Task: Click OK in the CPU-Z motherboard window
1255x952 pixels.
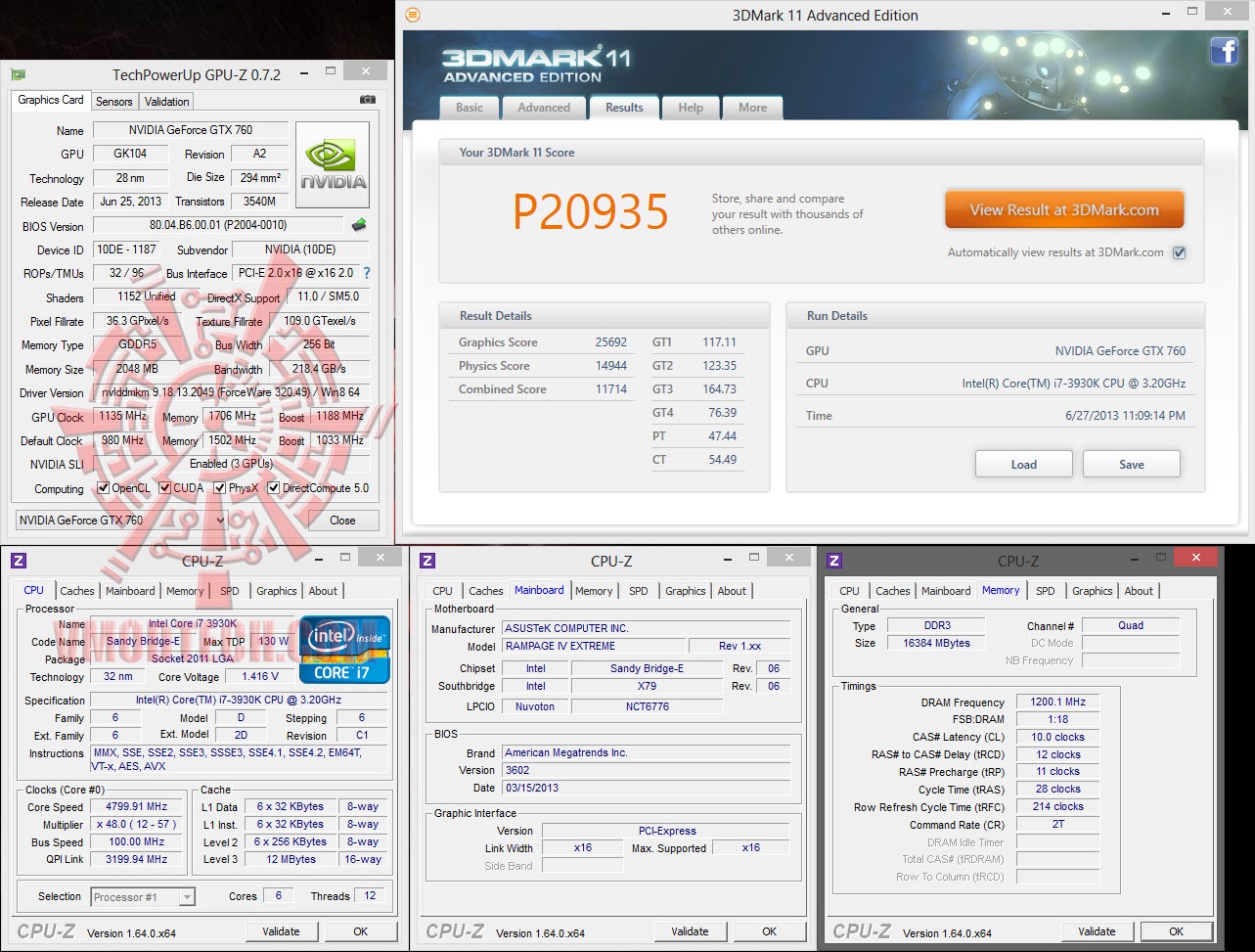Action: coord(769,931)
